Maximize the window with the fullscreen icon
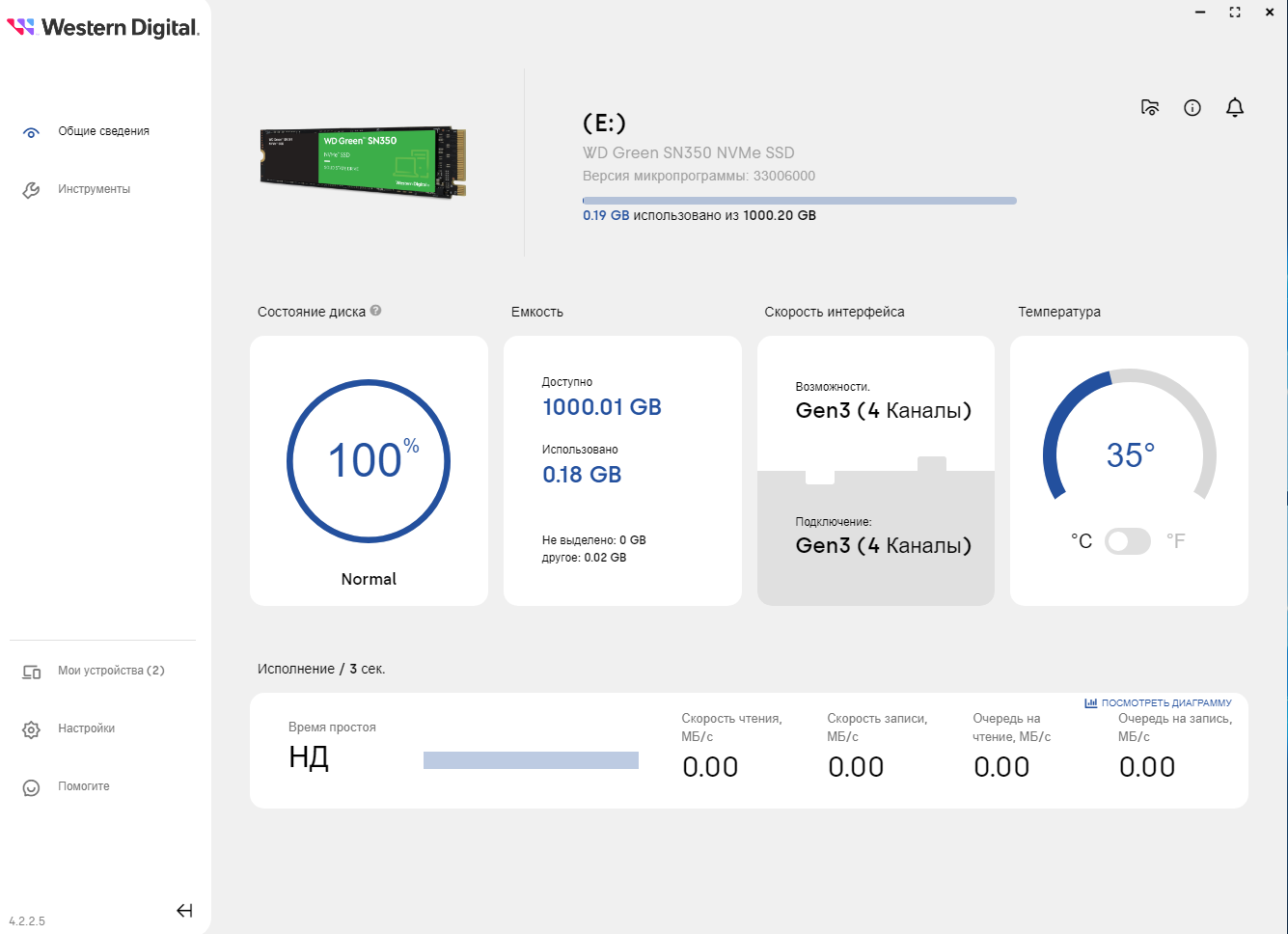Screen dimensions: 1288x934 click(1235, 13)
